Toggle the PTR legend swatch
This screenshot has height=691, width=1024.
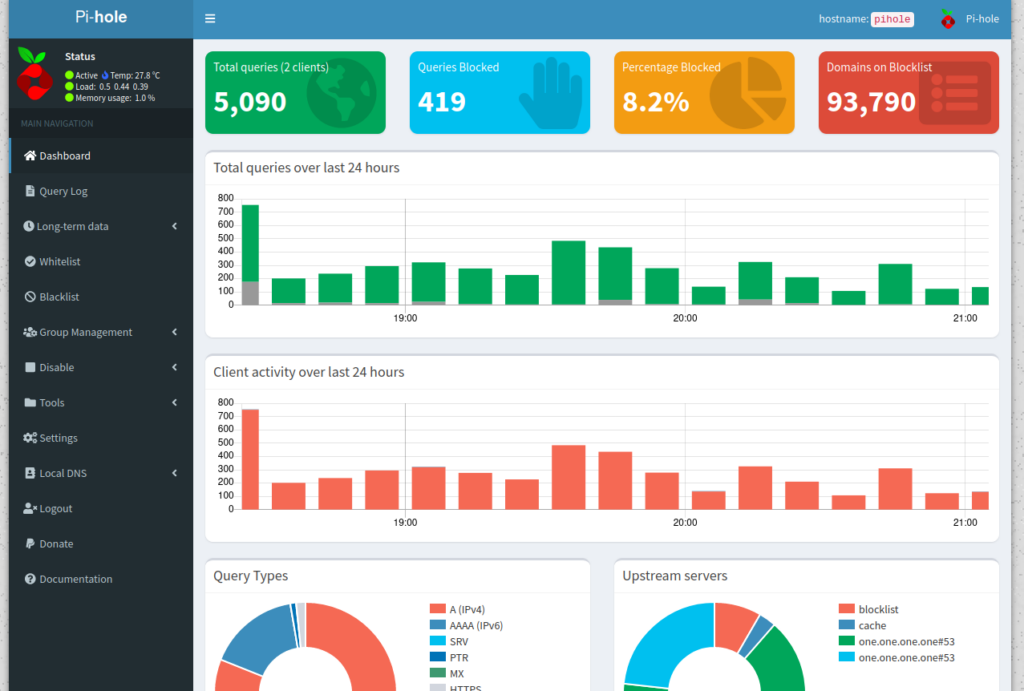point(438,657)
